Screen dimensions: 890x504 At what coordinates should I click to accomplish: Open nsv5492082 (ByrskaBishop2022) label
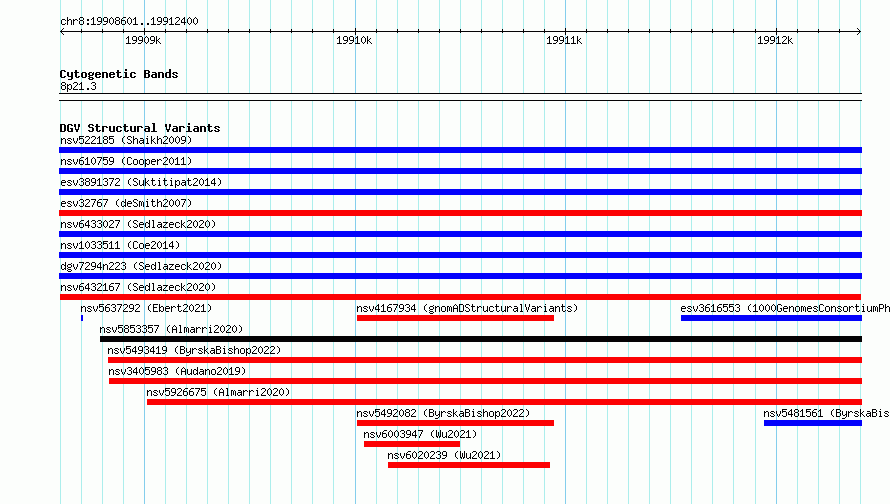443,413
